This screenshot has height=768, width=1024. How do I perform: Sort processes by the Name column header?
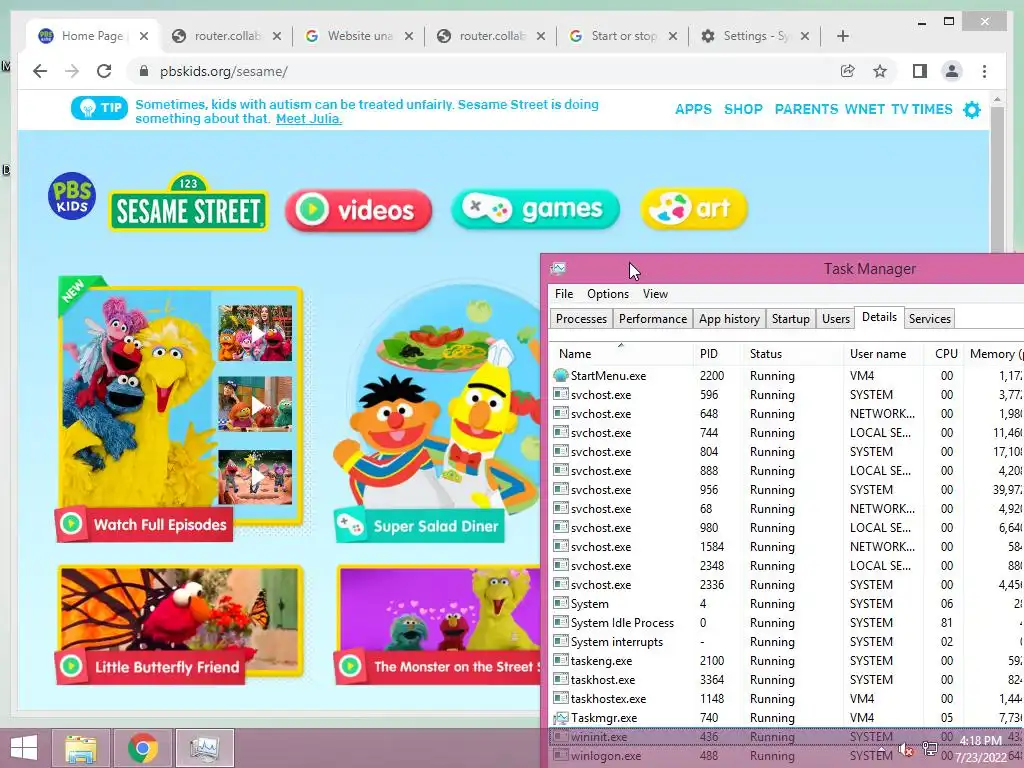[620, 353]
